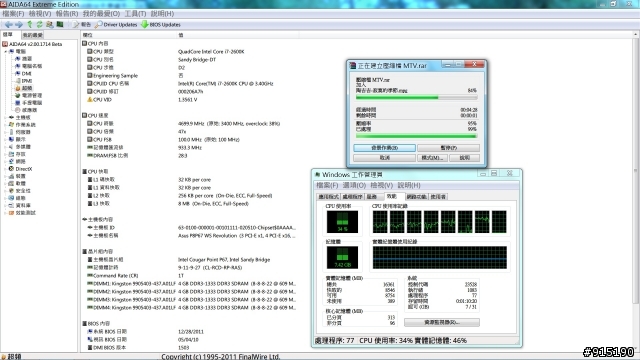Click the 模式(M)... button in compression dialog
The width and height of the screenshot is (640, 360).
point(432,158)
